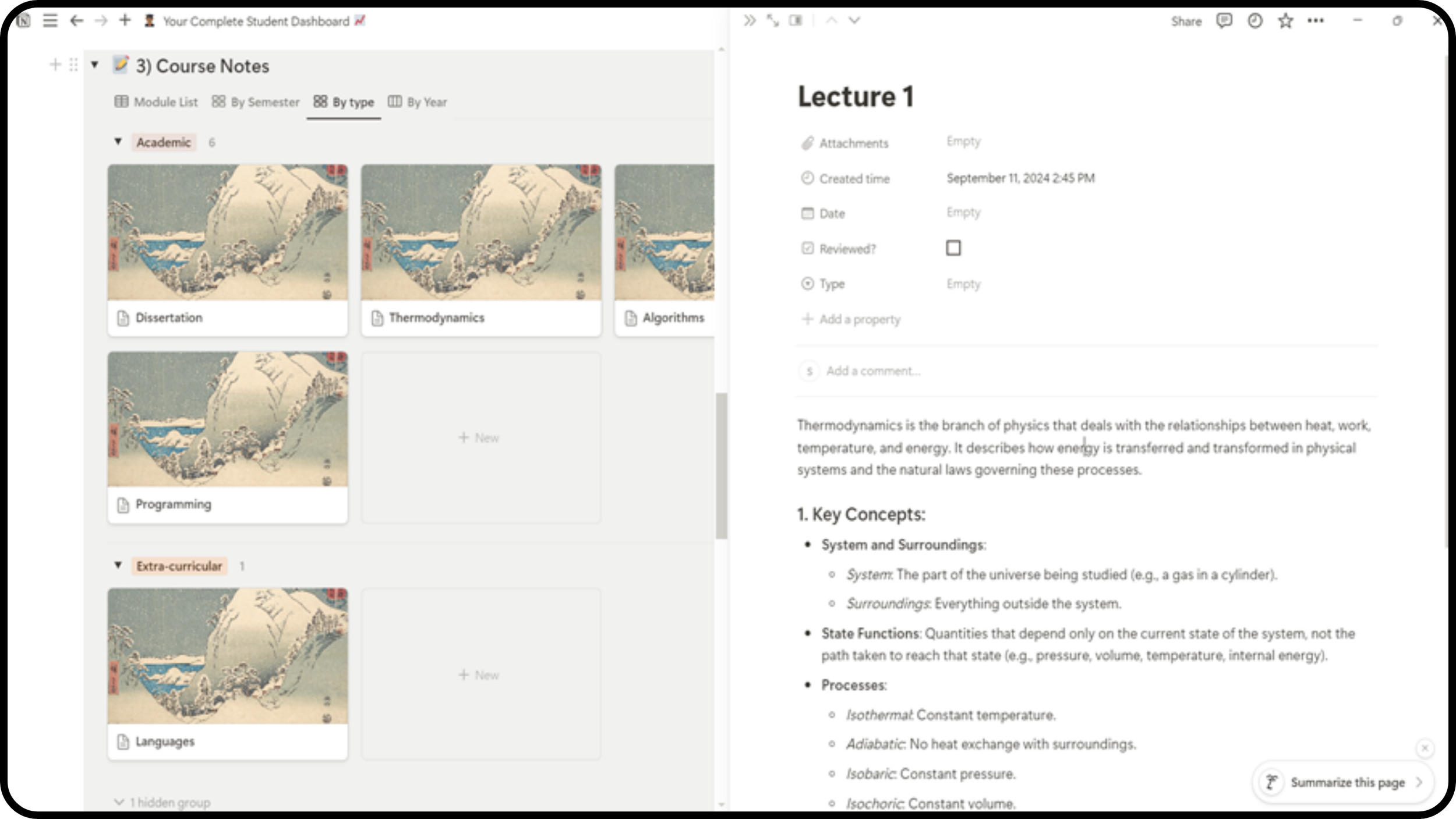This screenshot has width=1456, height=819.
Task: Switch to the By Semester view
Action: click(256, 102)
